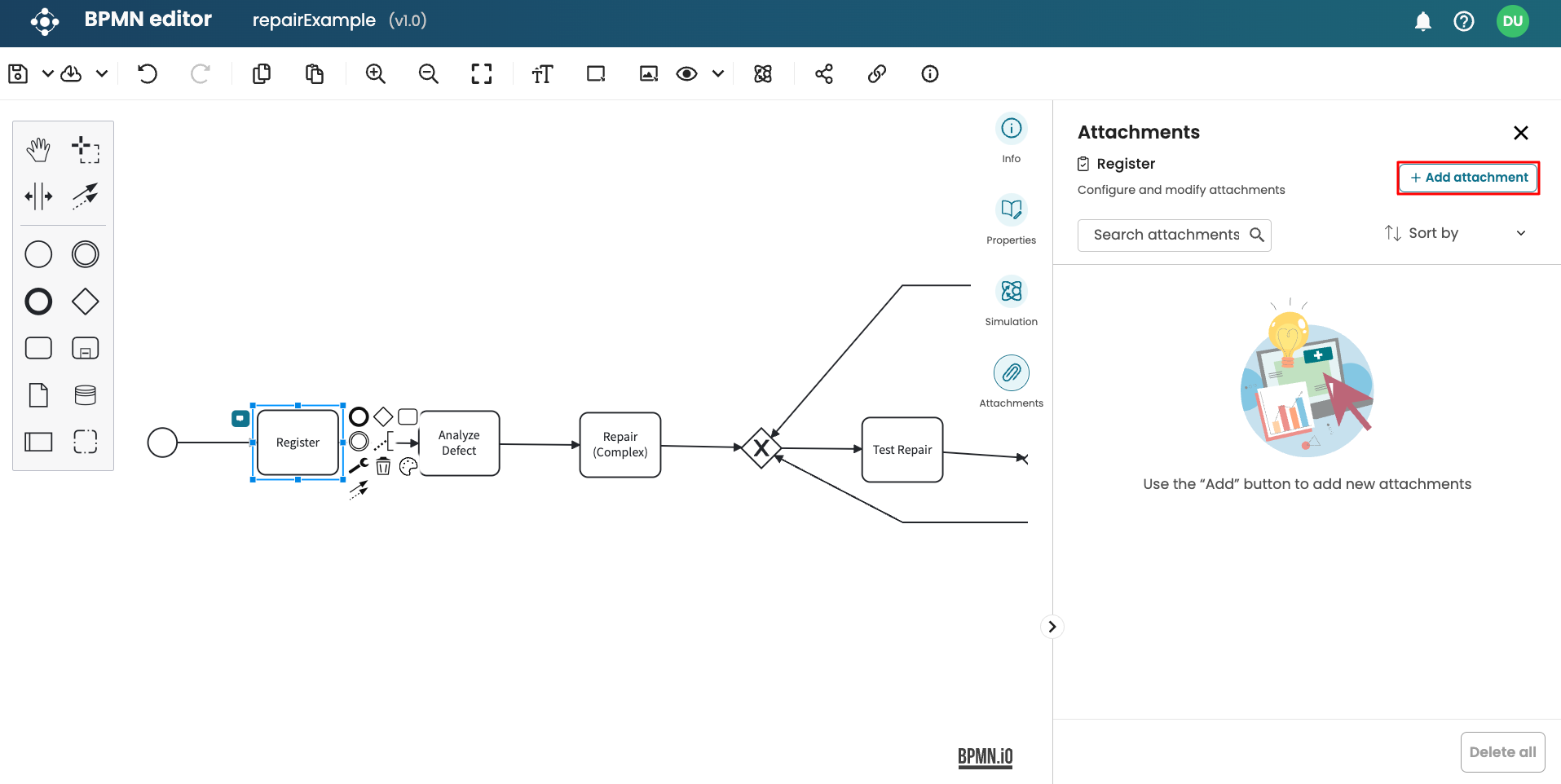Toggle the eye visibility icon in toolbar
1561x784 pixels.
686,74
